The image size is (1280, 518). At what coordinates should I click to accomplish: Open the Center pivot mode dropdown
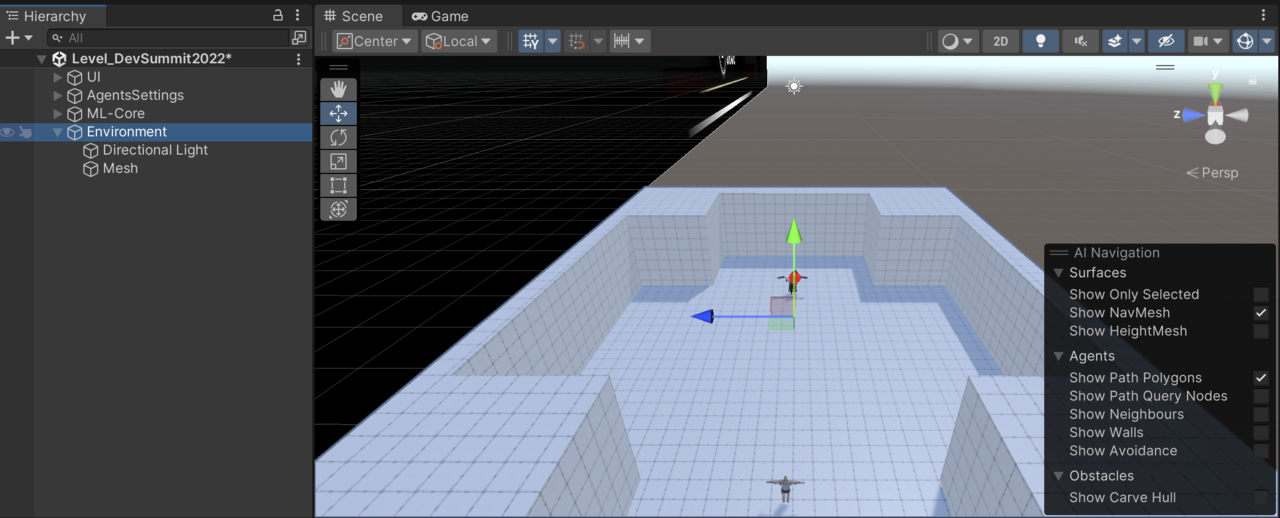point(374,41)
